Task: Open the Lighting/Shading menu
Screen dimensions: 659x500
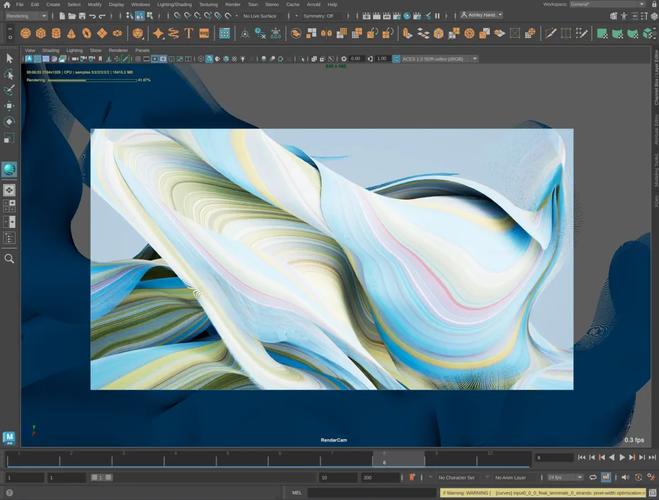Action: pos(173,4)
